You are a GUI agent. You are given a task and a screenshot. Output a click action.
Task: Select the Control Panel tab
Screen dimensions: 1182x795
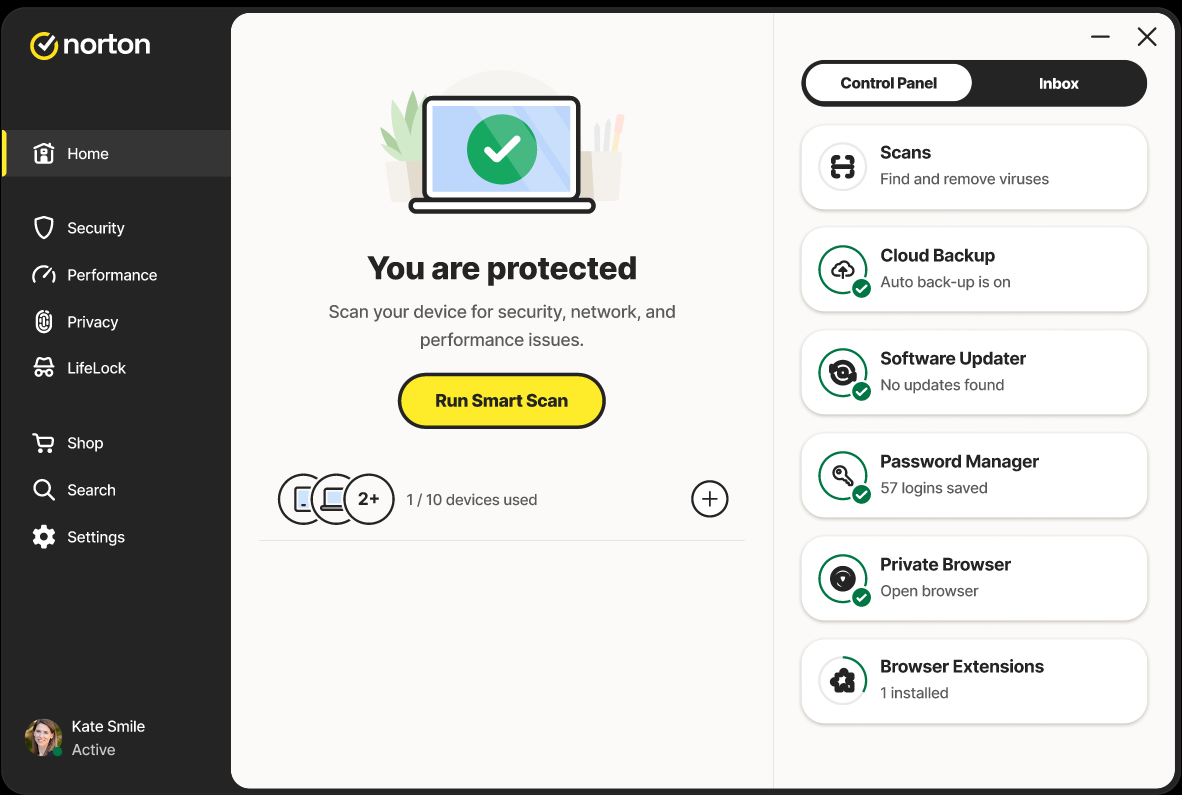click(888, 84)
